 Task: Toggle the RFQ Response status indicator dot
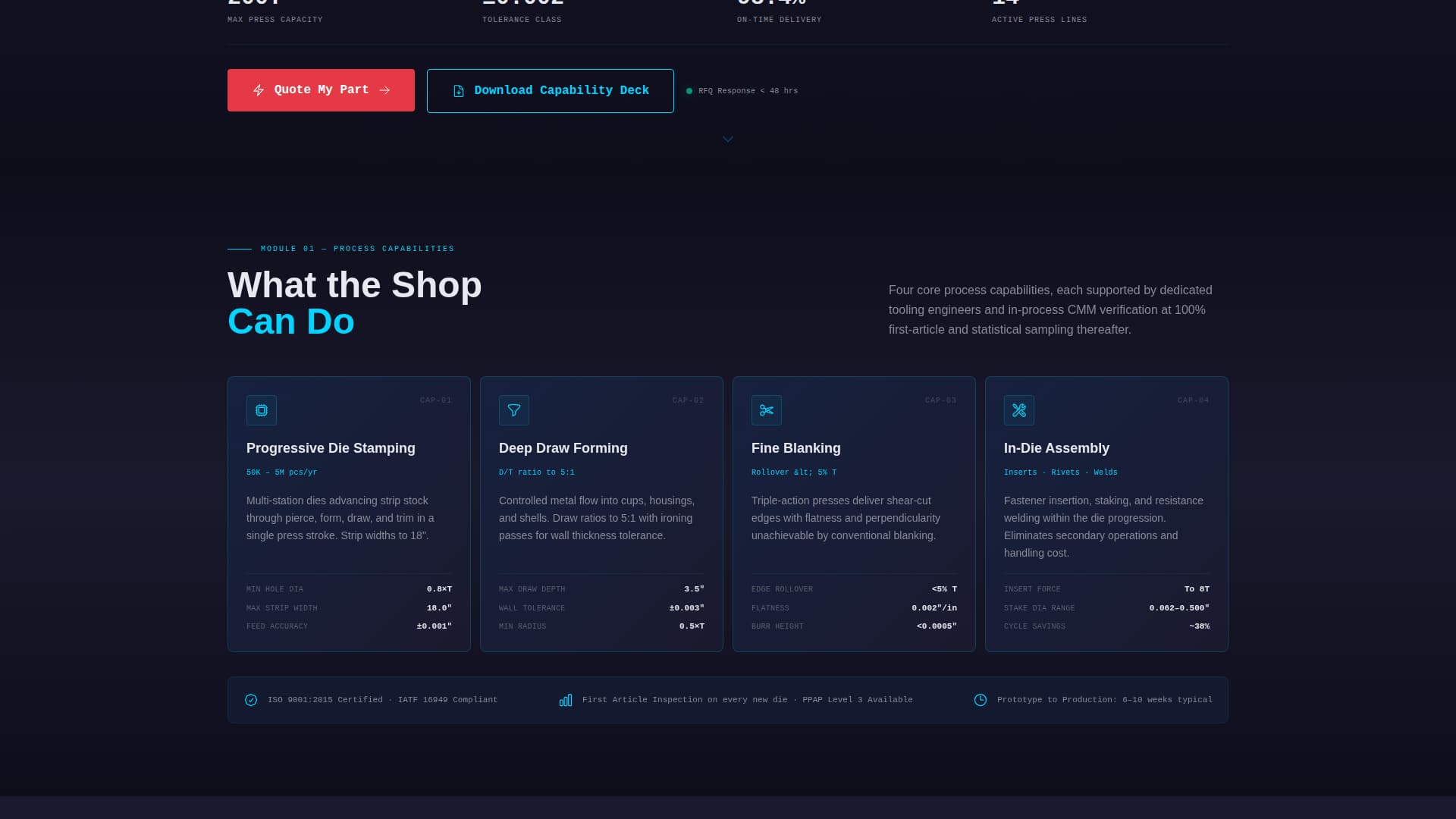689,90
